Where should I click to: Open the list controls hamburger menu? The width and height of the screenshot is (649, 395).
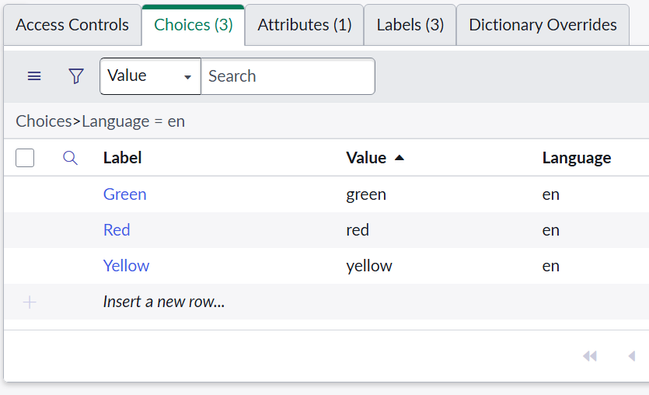click(x=34, y=76)
